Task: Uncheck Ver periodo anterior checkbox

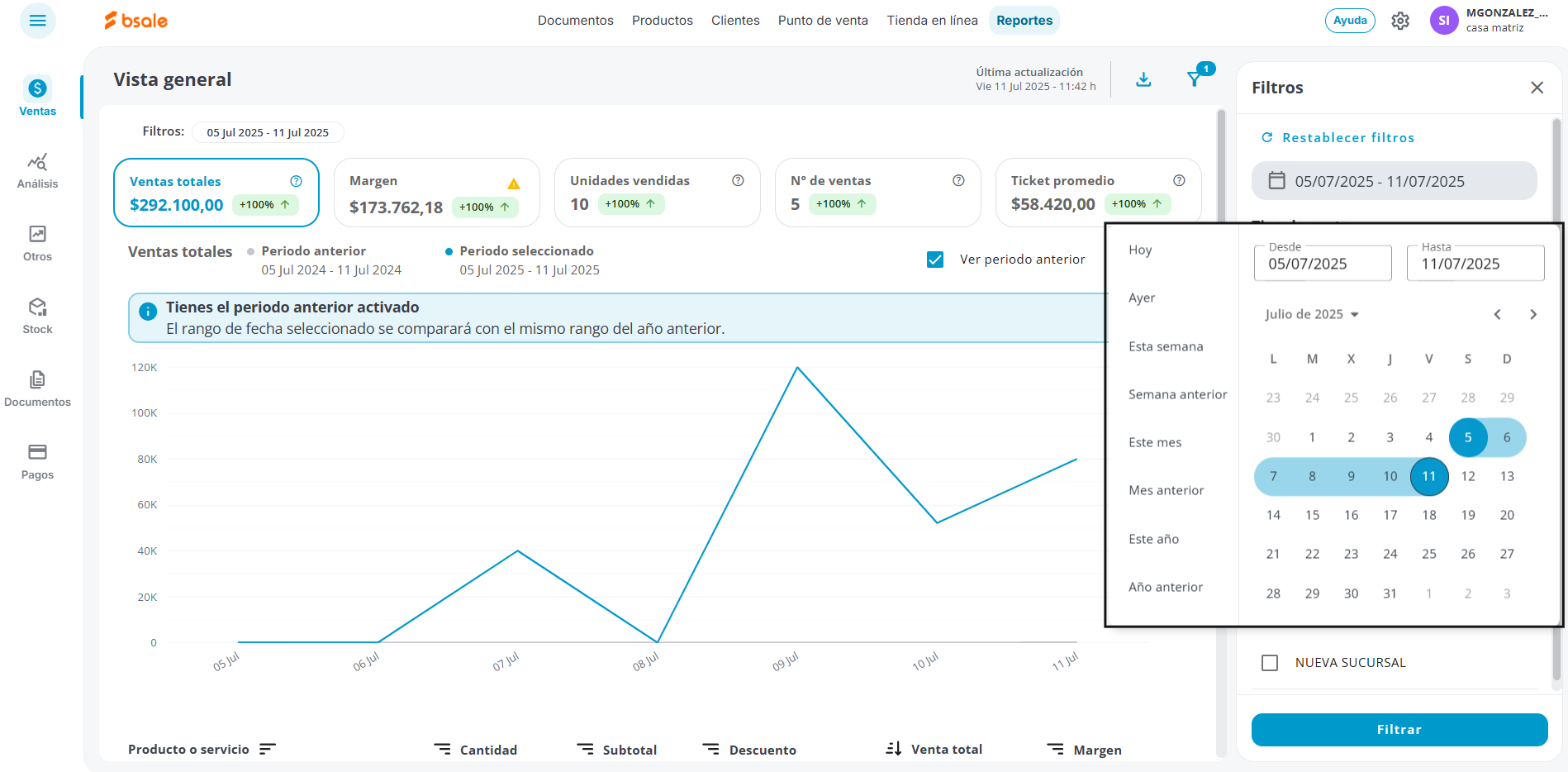Action: click(935, 260)
